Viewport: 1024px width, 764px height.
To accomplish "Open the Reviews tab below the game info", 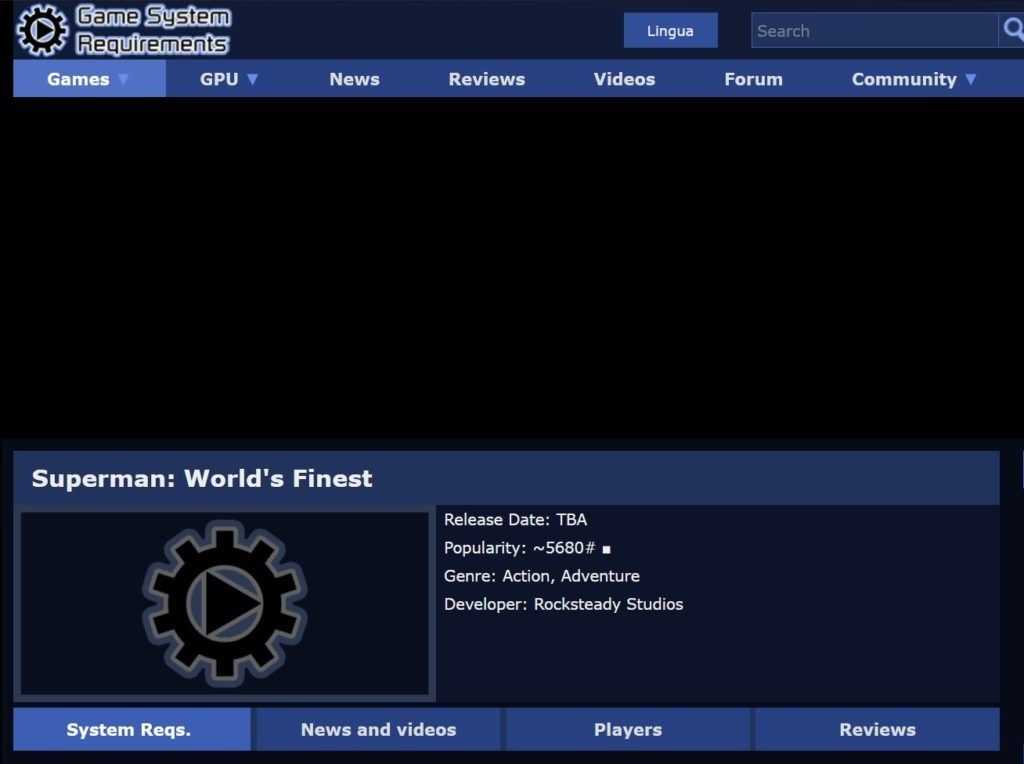I will pyautogui.click(x=877, y=730).
